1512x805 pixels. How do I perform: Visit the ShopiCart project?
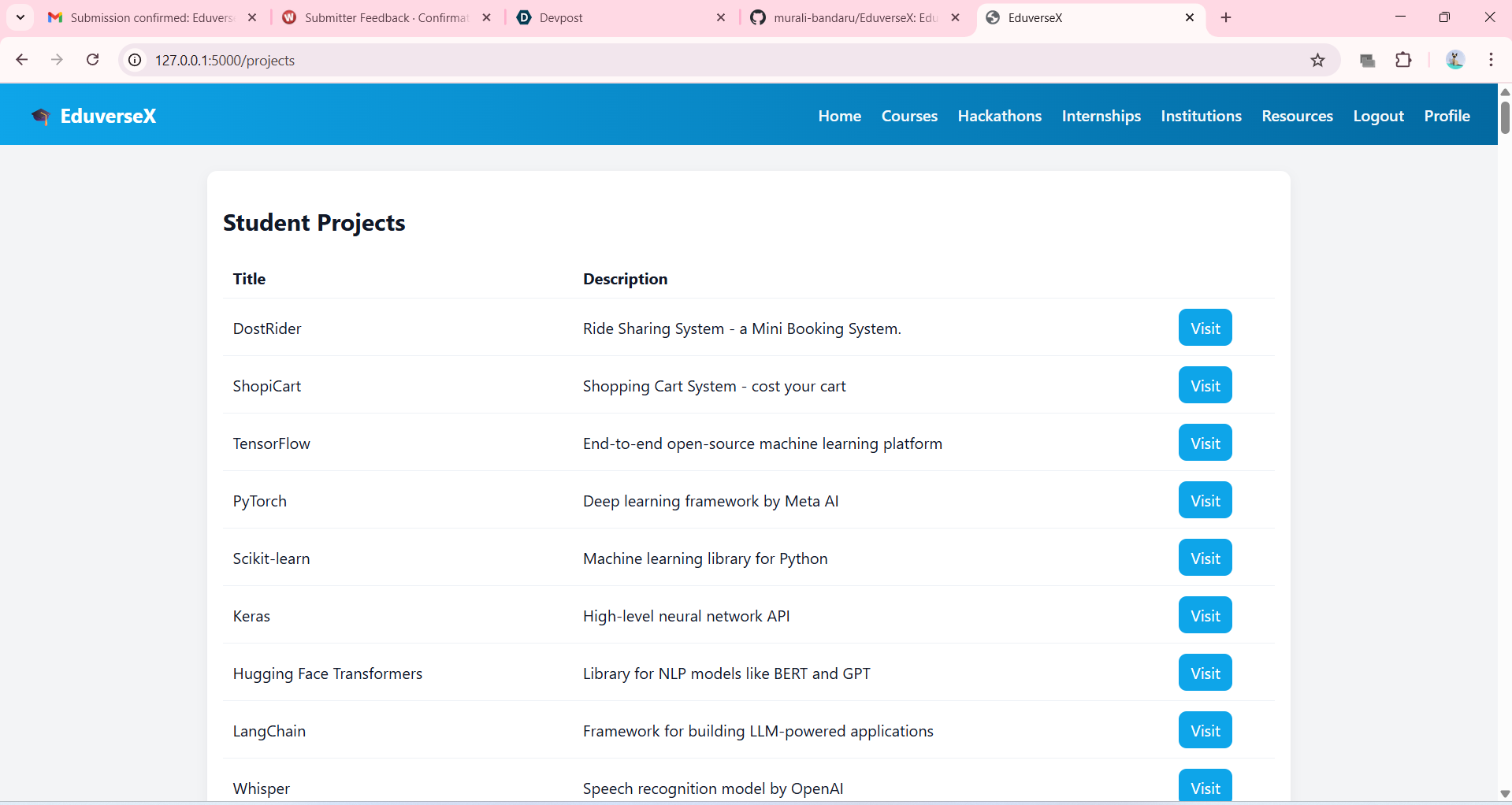pyautogui.click(x=1205, y=385)
